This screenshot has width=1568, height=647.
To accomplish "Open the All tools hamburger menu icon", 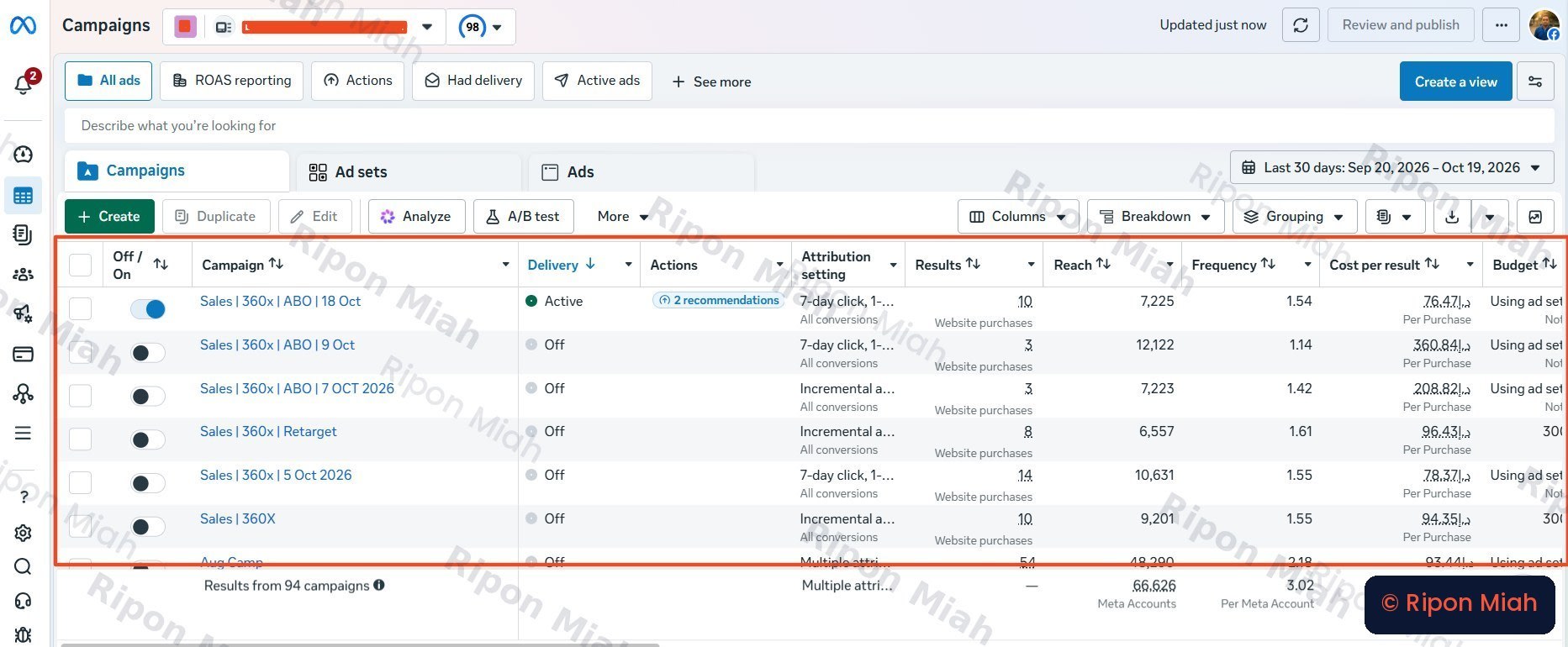I will click(x=24, y=433).
